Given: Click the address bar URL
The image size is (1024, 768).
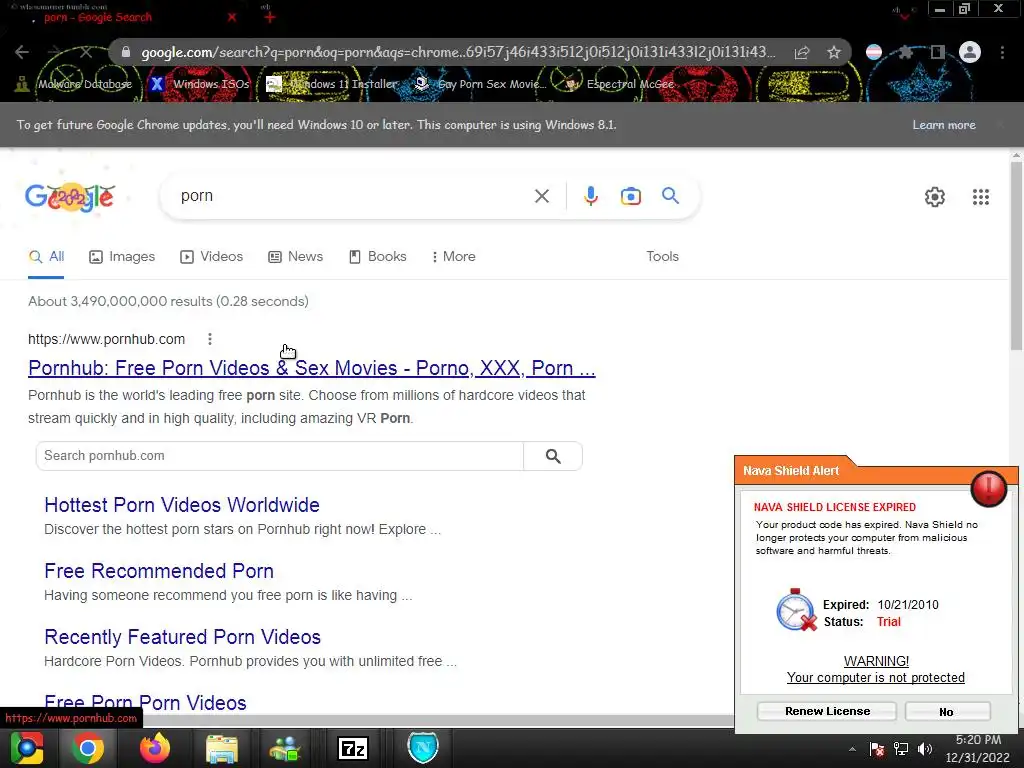Looking at the screenshot, I should click(x=458, y=52).
